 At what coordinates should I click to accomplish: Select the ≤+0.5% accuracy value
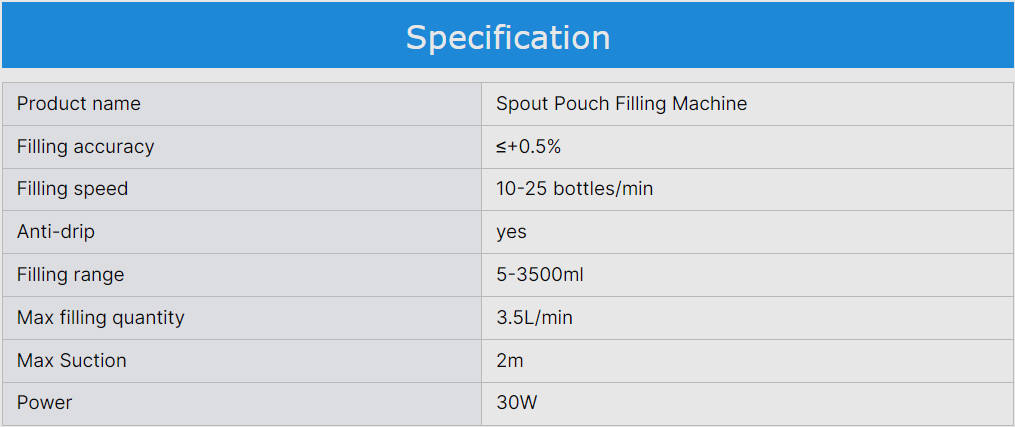click(x=528, y=147)
